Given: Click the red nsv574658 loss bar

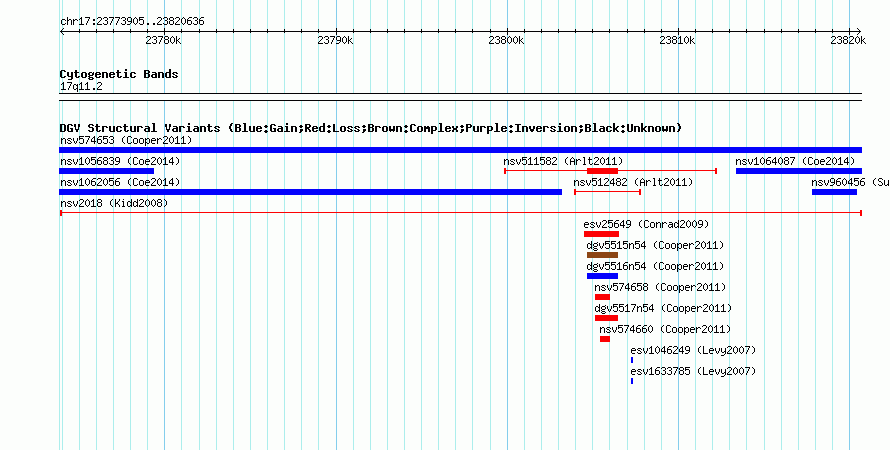Looking at the screenshot, I should 602,297.
